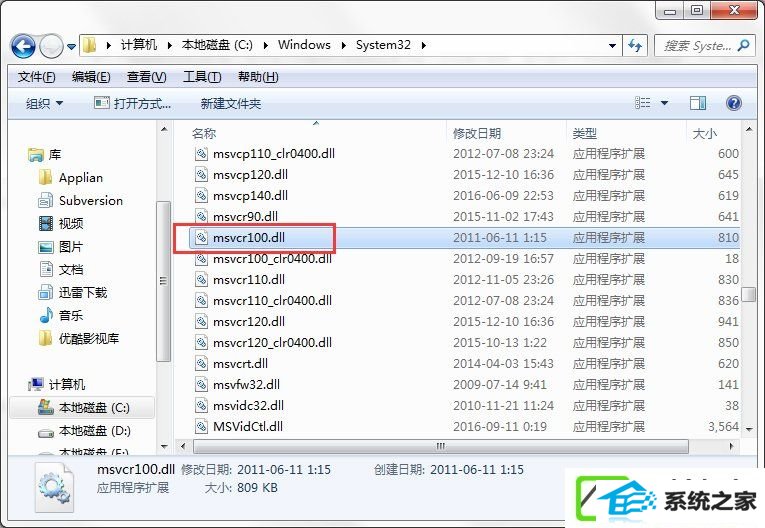Image resolution: width=765 pixels, height=528 pixels.
Task: Click the change view icon in toolbar
Action: [x=643, y=103]
